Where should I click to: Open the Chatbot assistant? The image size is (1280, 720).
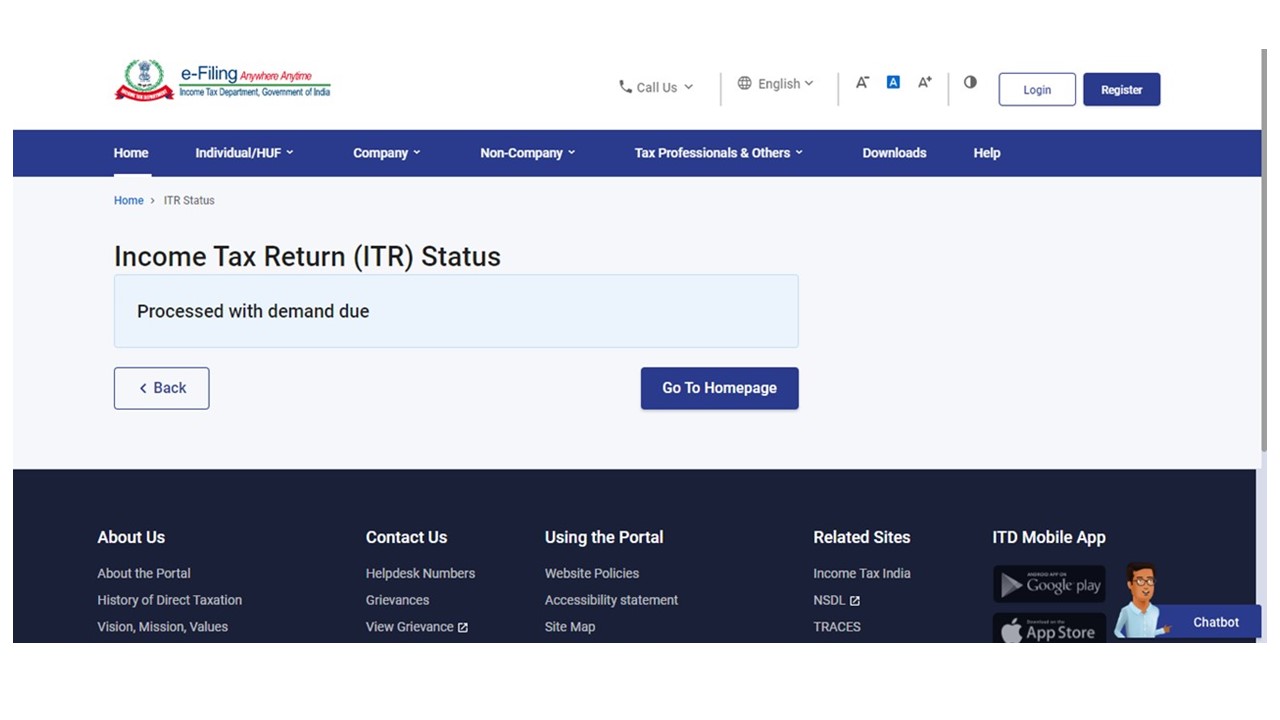pos(1215,622)
